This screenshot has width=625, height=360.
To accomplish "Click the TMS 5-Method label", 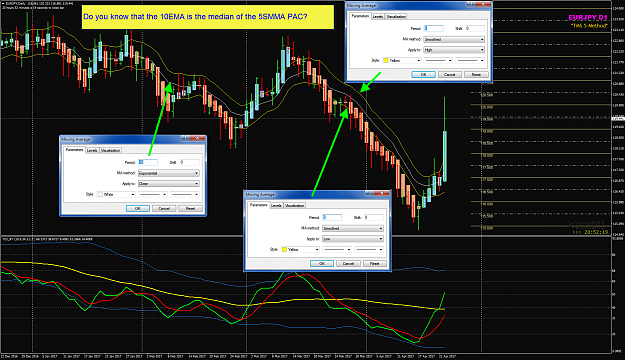I will [589, 26].
